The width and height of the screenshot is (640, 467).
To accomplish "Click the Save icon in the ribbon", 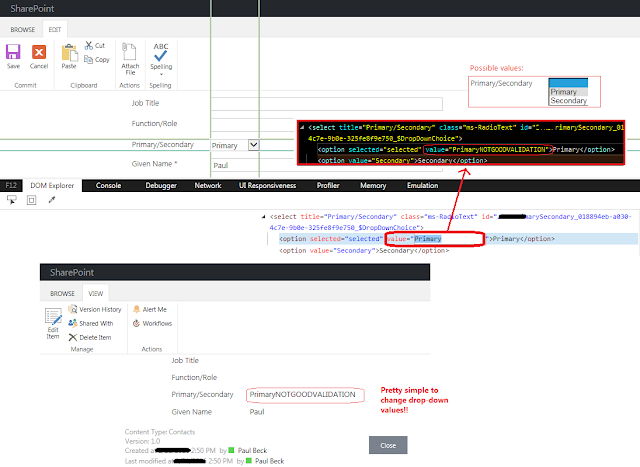I will click(13, 52).
